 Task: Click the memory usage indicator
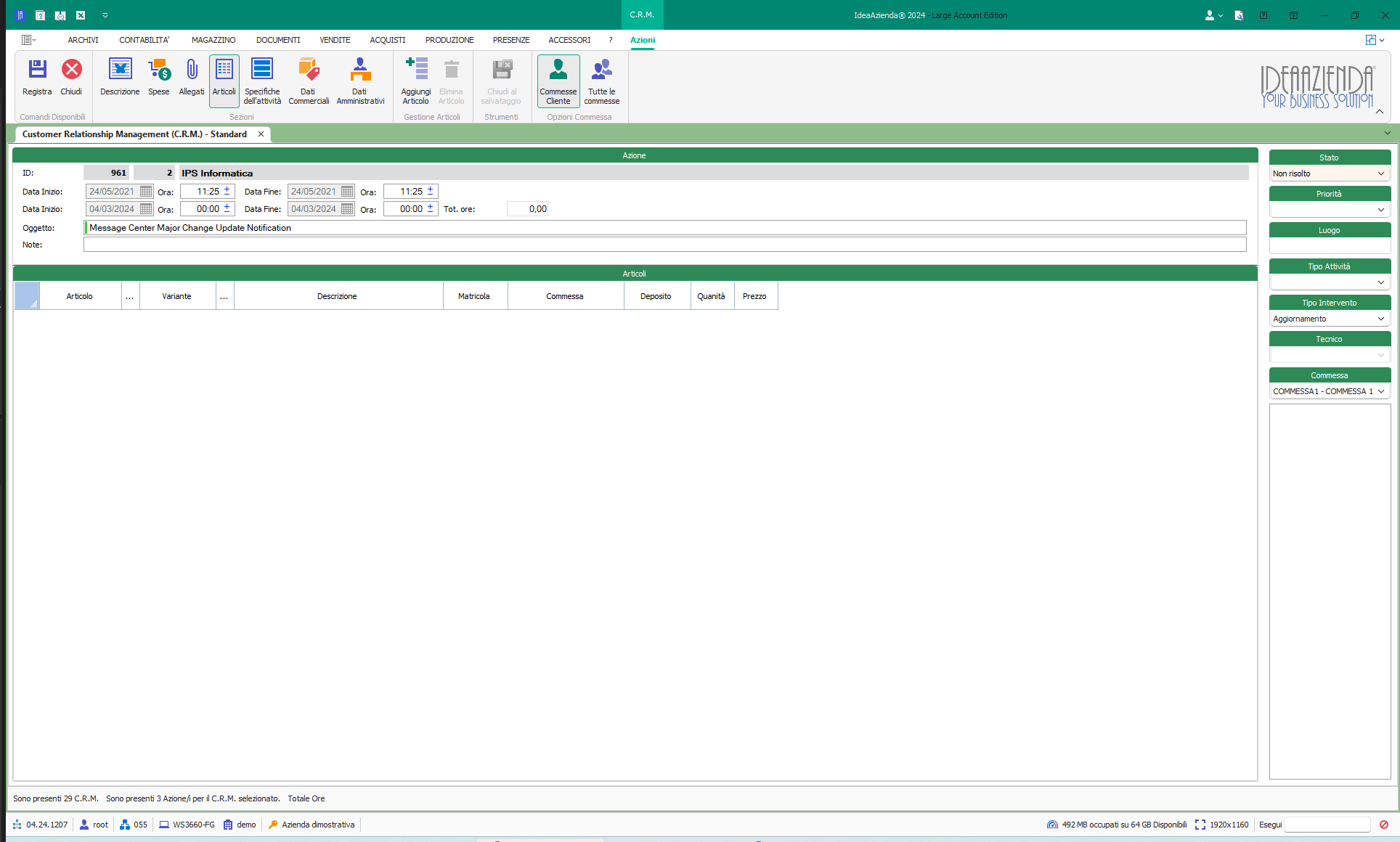pos(1117,825)
